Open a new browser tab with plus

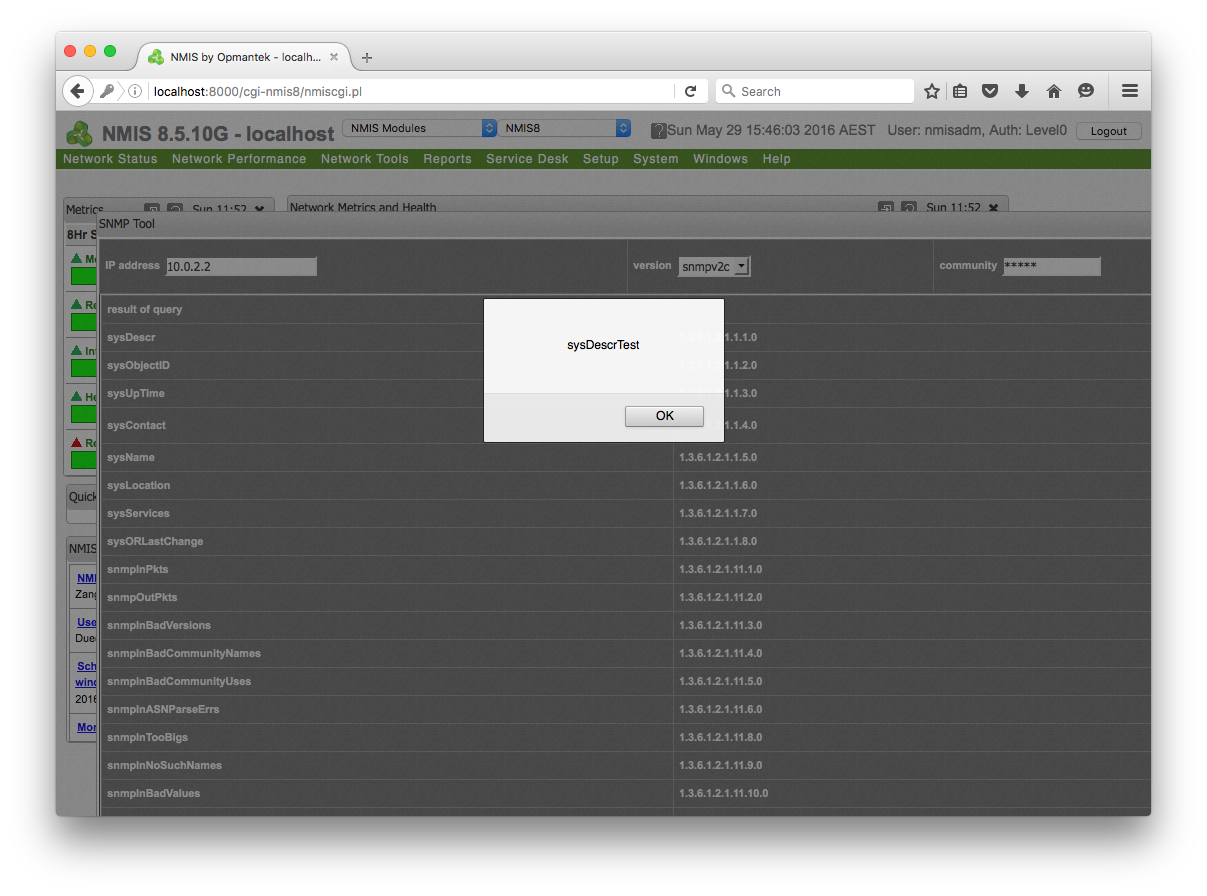tap(367, 58)
